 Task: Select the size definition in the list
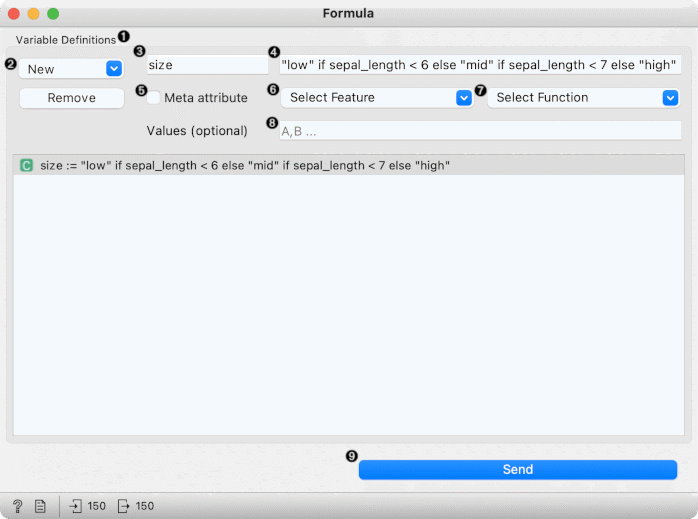click(245, 165)
